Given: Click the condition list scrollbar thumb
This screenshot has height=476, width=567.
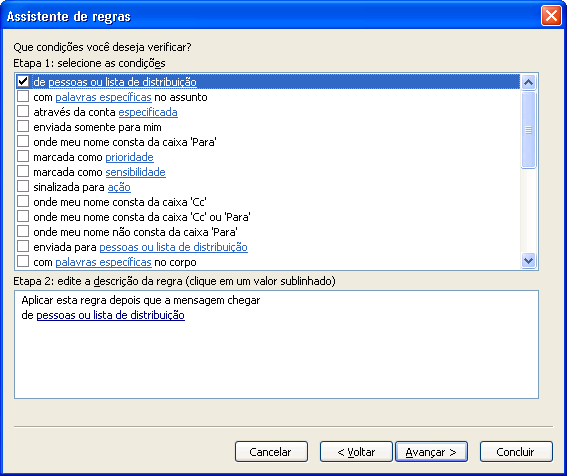Looking at the screenshot, I should click(x=528, y=130).
